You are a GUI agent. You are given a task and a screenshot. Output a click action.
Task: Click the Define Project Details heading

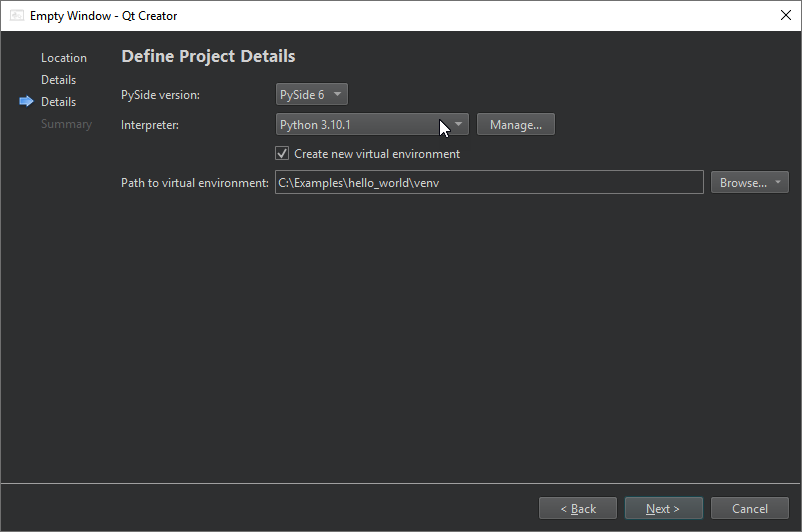point(208,57)
